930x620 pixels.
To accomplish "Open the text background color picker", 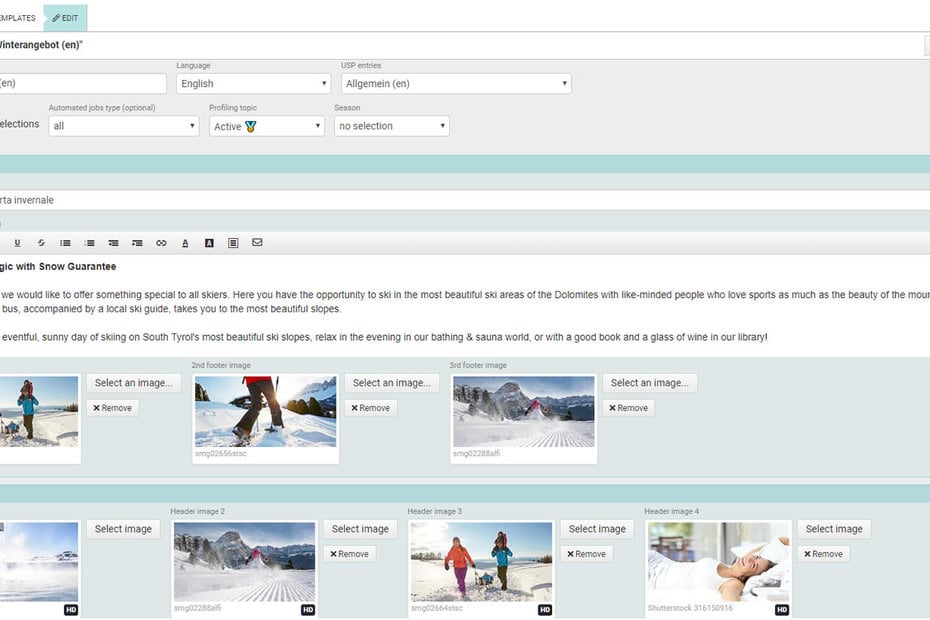I will (x=209, y=243).
